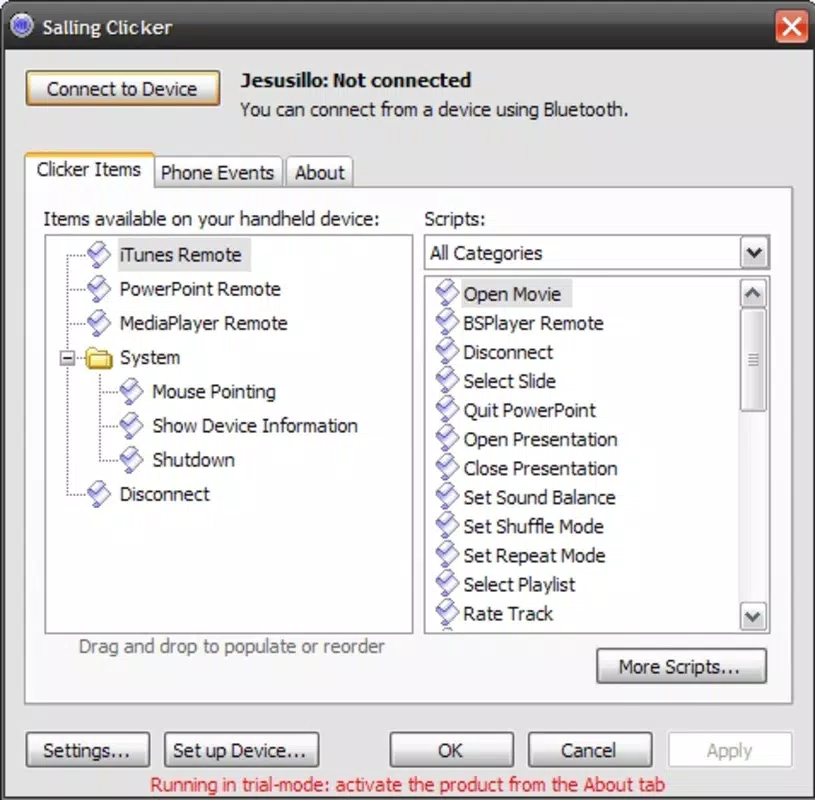This screenshot has height=800, width=815.
Task: Click the Set up Device button
Action: coord(241,750)
